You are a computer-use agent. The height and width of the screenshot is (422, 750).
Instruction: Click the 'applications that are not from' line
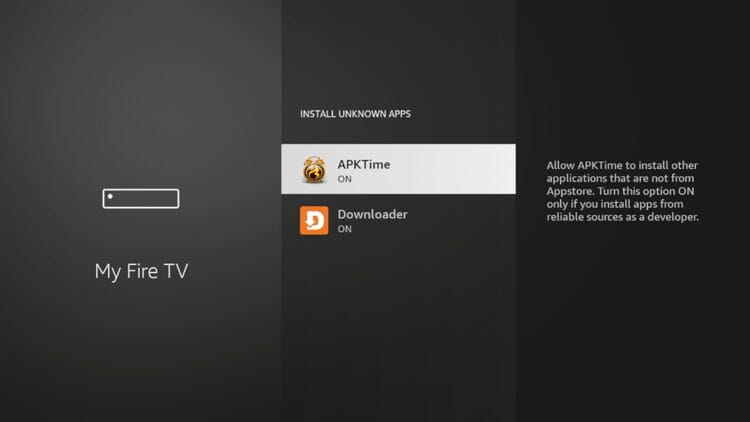point(620,178)
